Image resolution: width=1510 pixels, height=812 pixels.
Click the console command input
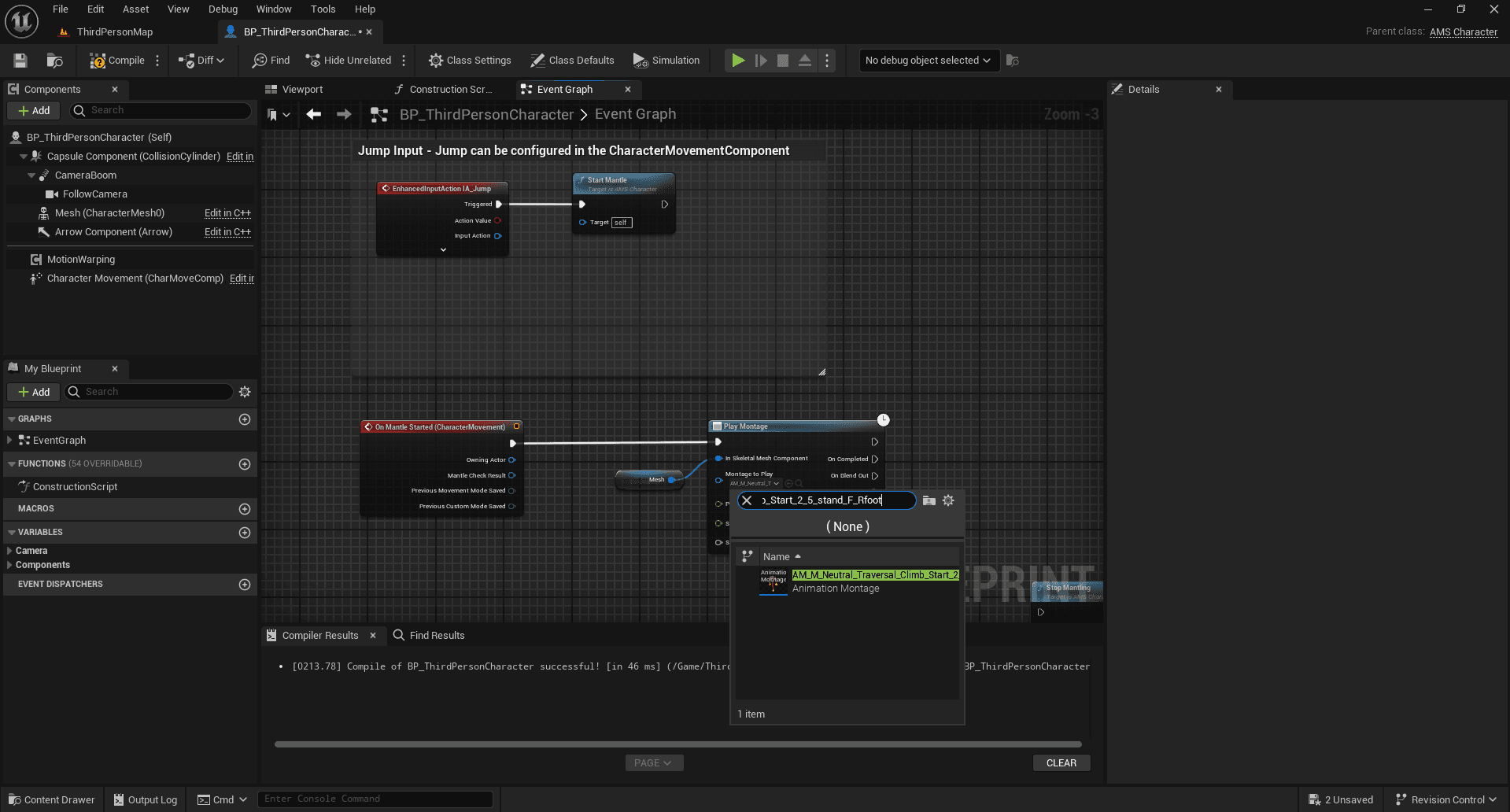click(x=375, y=799)
